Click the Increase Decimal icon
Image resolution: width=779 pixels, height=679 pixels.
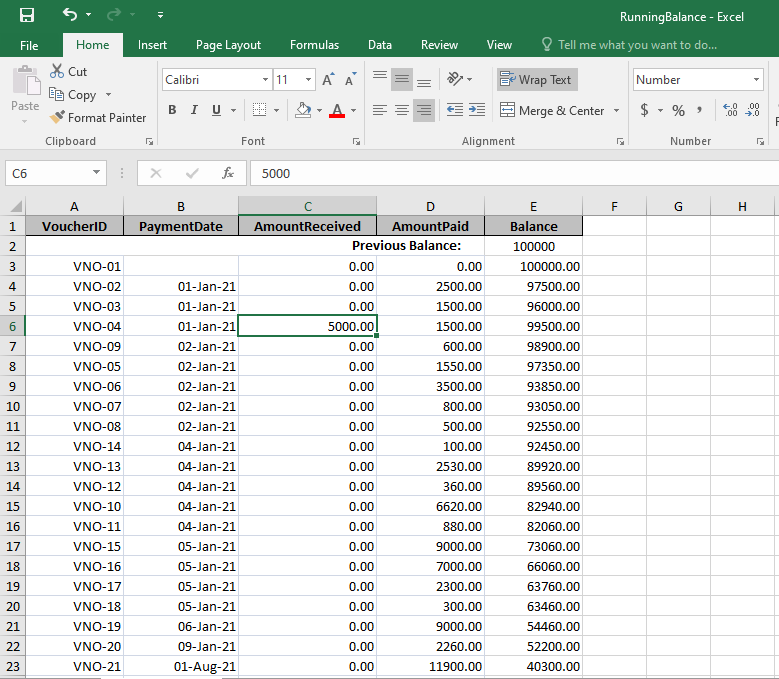(x=730, y=110)
